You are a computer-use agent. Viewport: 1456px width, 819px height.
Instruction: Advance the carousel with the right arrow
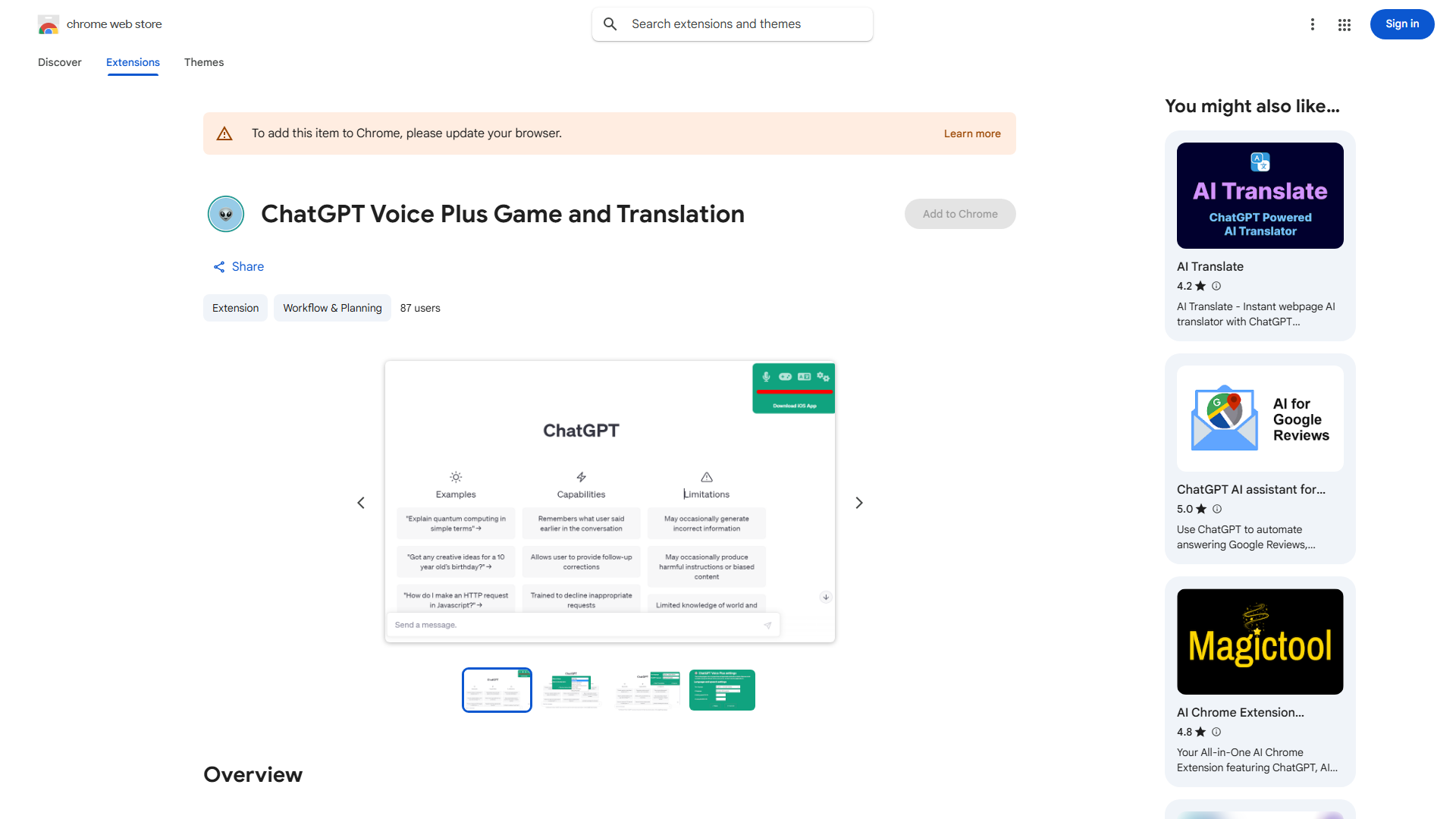click(858, 502)
